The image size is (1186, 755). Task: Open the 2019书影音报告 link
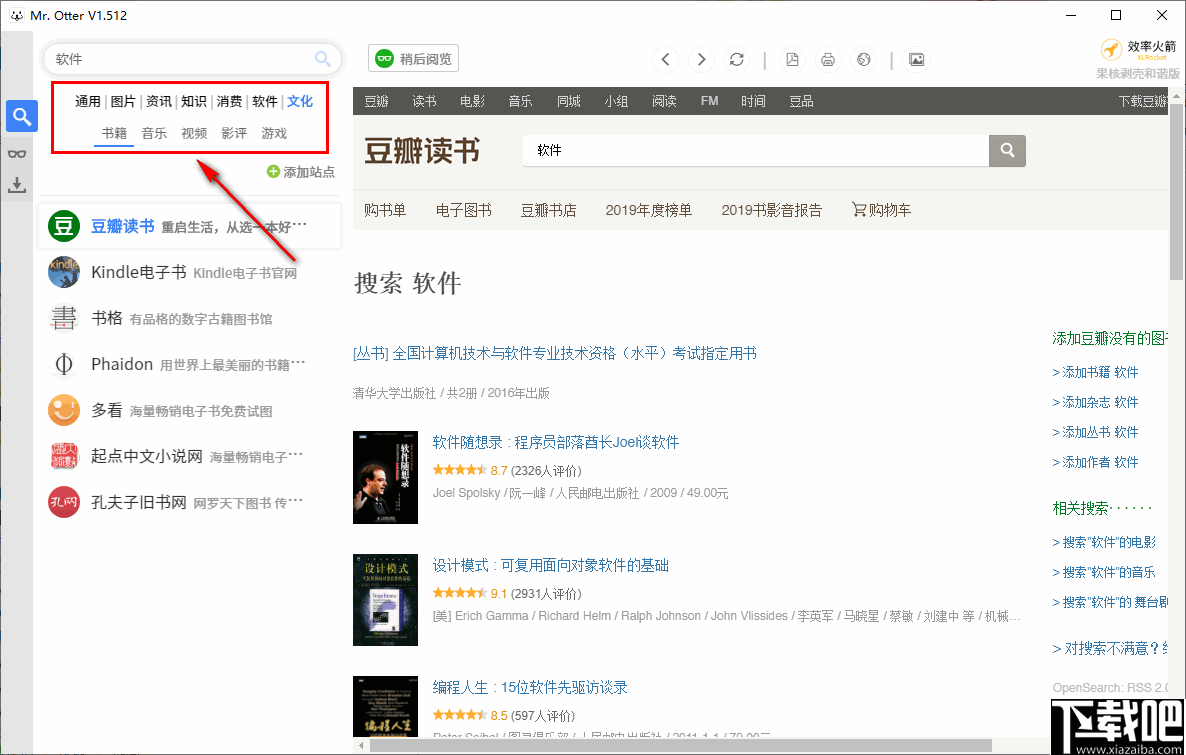tap(772, 210)
